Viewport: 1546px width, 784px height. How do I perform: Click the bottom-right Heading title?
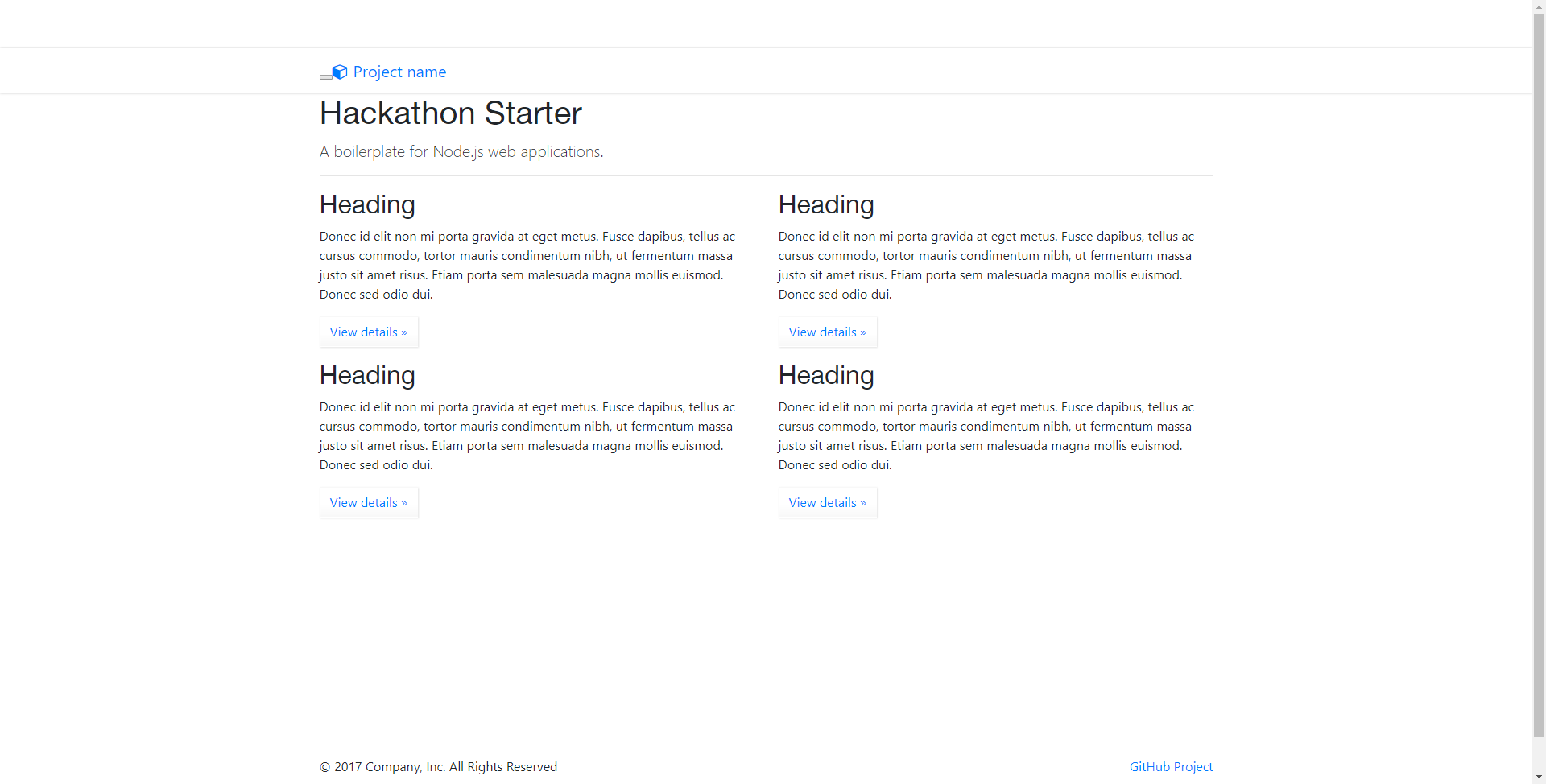(x=826, y=376)
